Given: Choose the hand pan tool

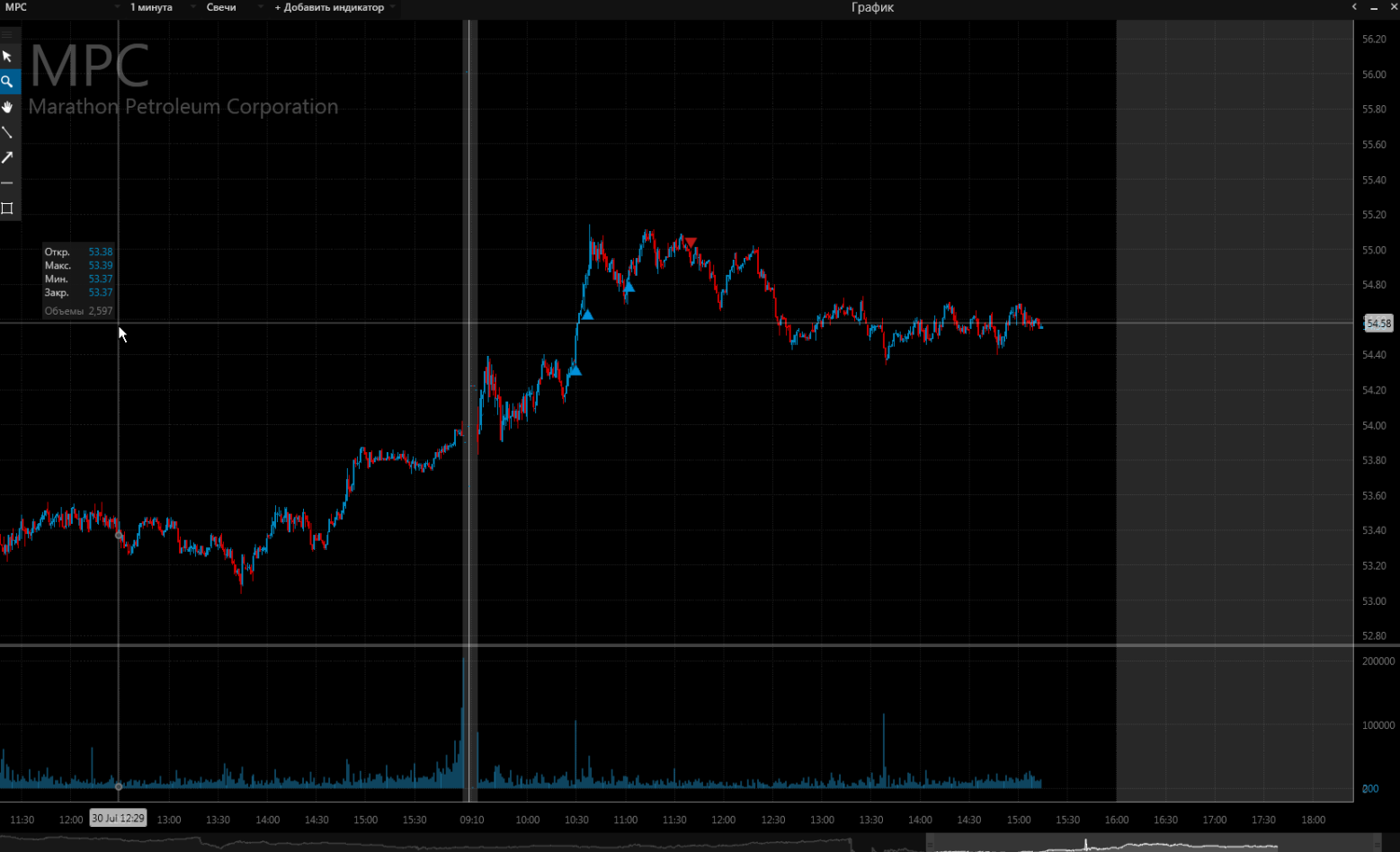Looking at the screenshot, I should pos(7,107).
